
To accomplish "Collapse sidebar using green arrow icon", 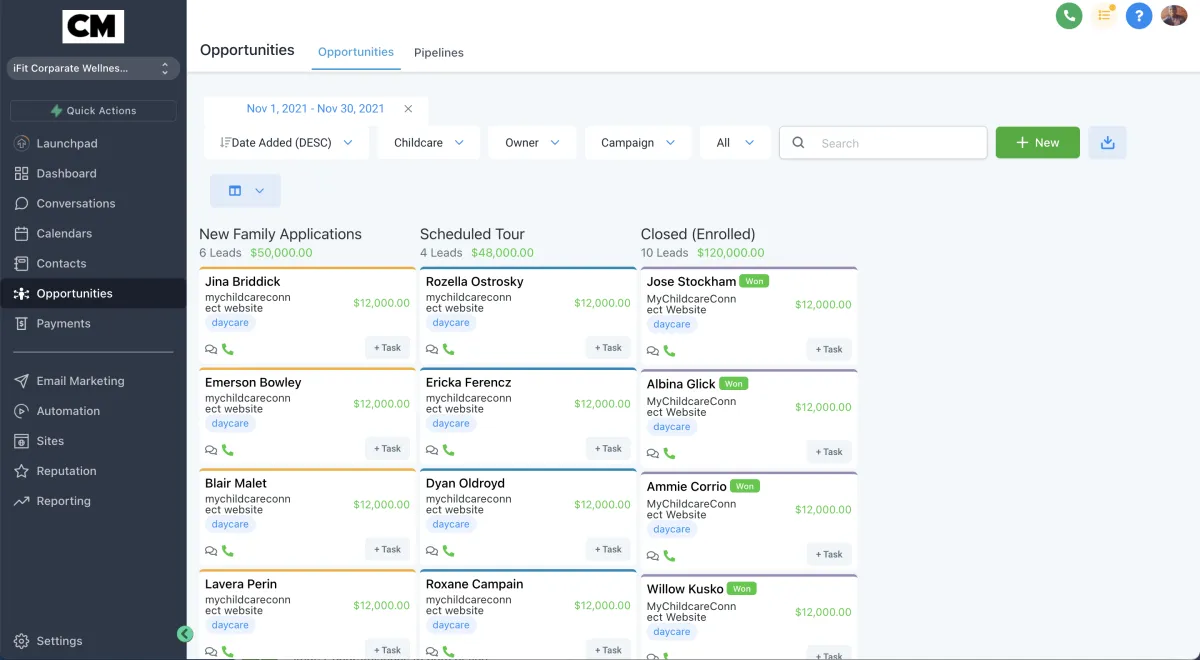I will (184, 633).
